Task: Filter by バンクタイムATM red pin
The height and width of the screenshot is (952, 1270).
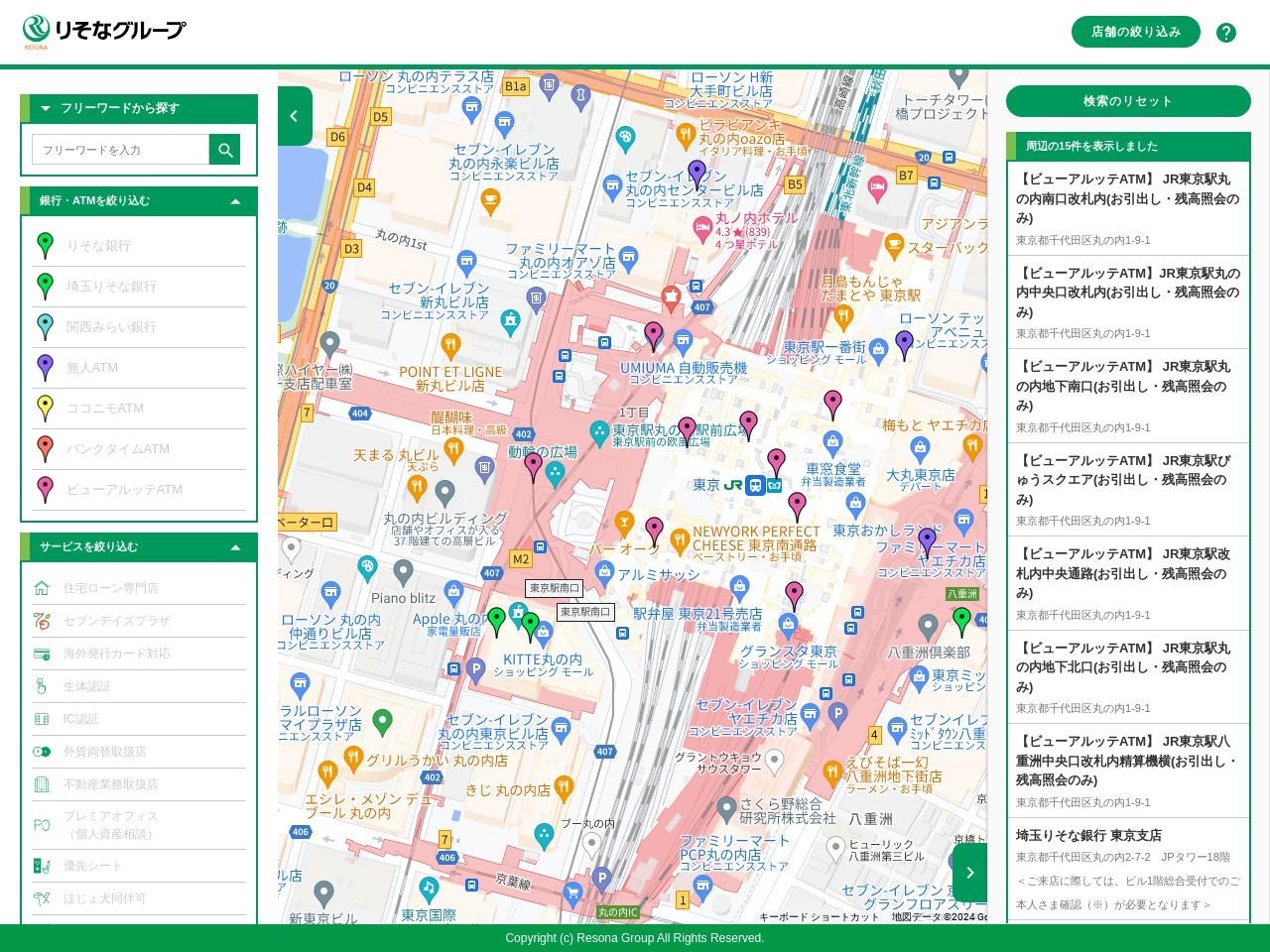Action: tap(139, 449)
